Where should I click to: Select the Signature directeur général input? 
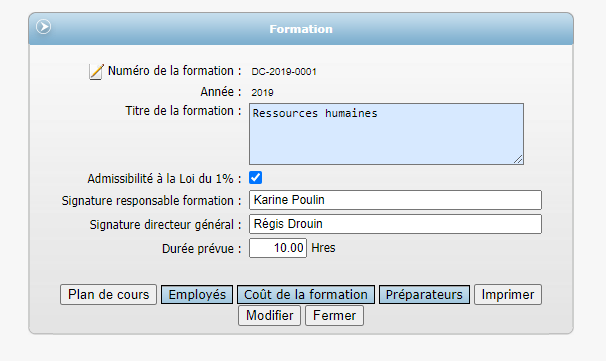click(x=395, y=224)
